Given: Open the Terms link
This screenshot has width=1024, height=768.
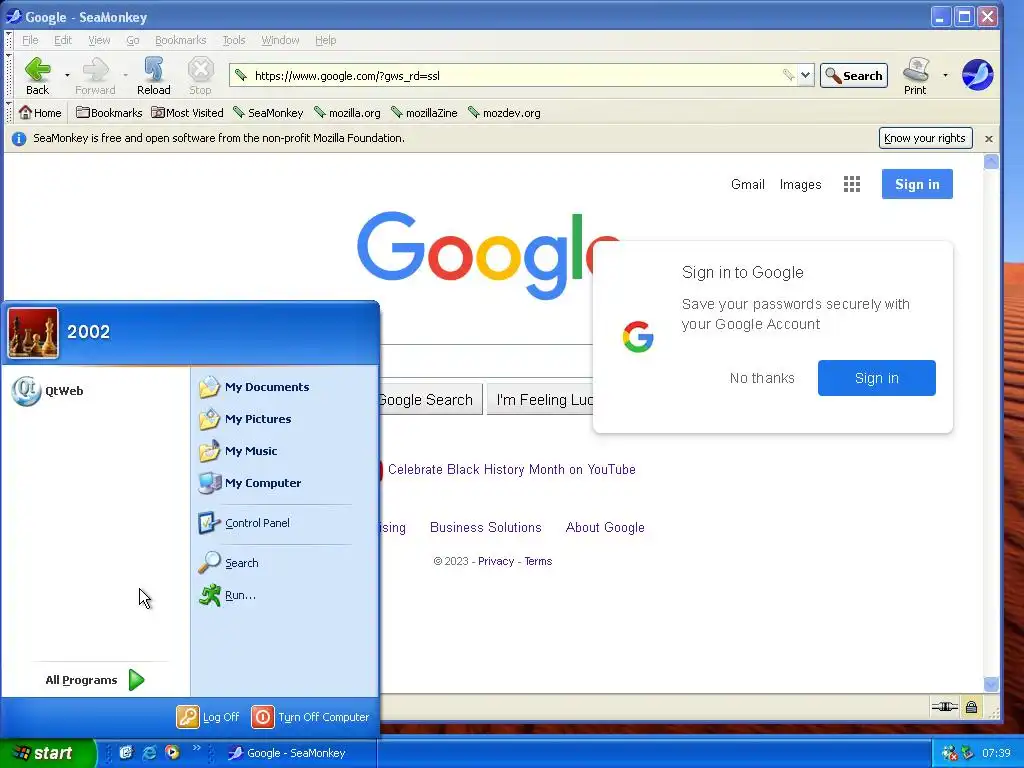Looking at the screenshot, I should (538, 561).
